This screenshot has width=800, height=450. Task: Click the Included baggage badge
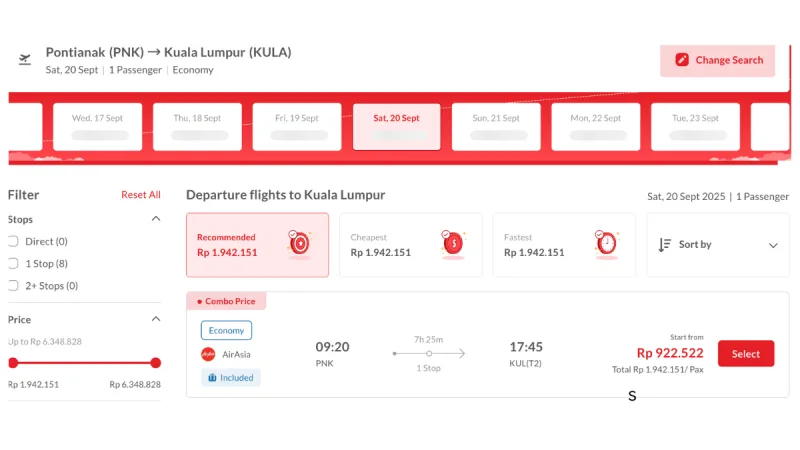tap(231, 378)
